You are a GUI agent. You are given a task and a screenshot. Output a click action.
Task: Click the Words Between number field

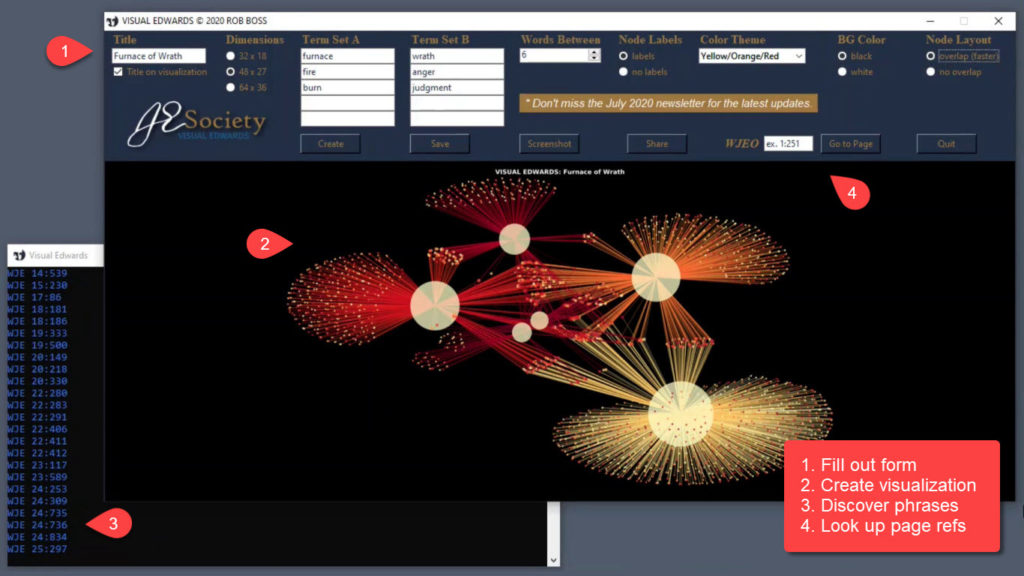[x=554, y=56]
